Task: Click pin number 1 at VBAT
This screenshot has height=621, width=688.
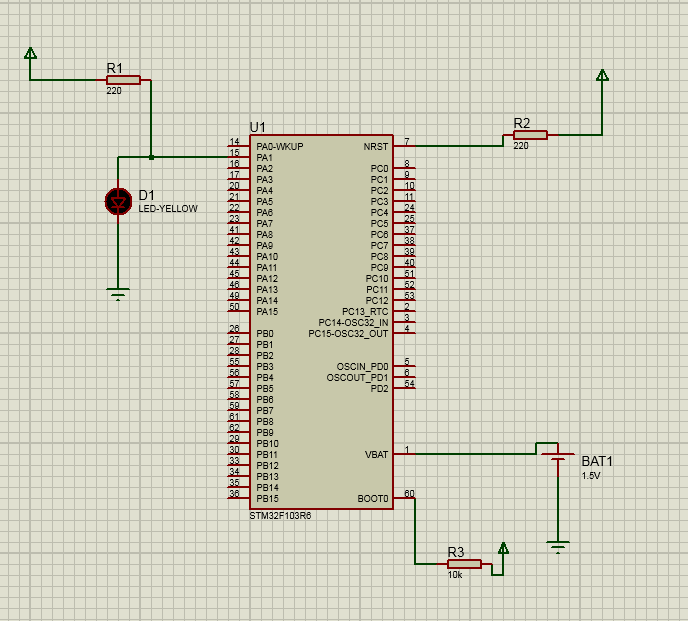Action: 407,450
